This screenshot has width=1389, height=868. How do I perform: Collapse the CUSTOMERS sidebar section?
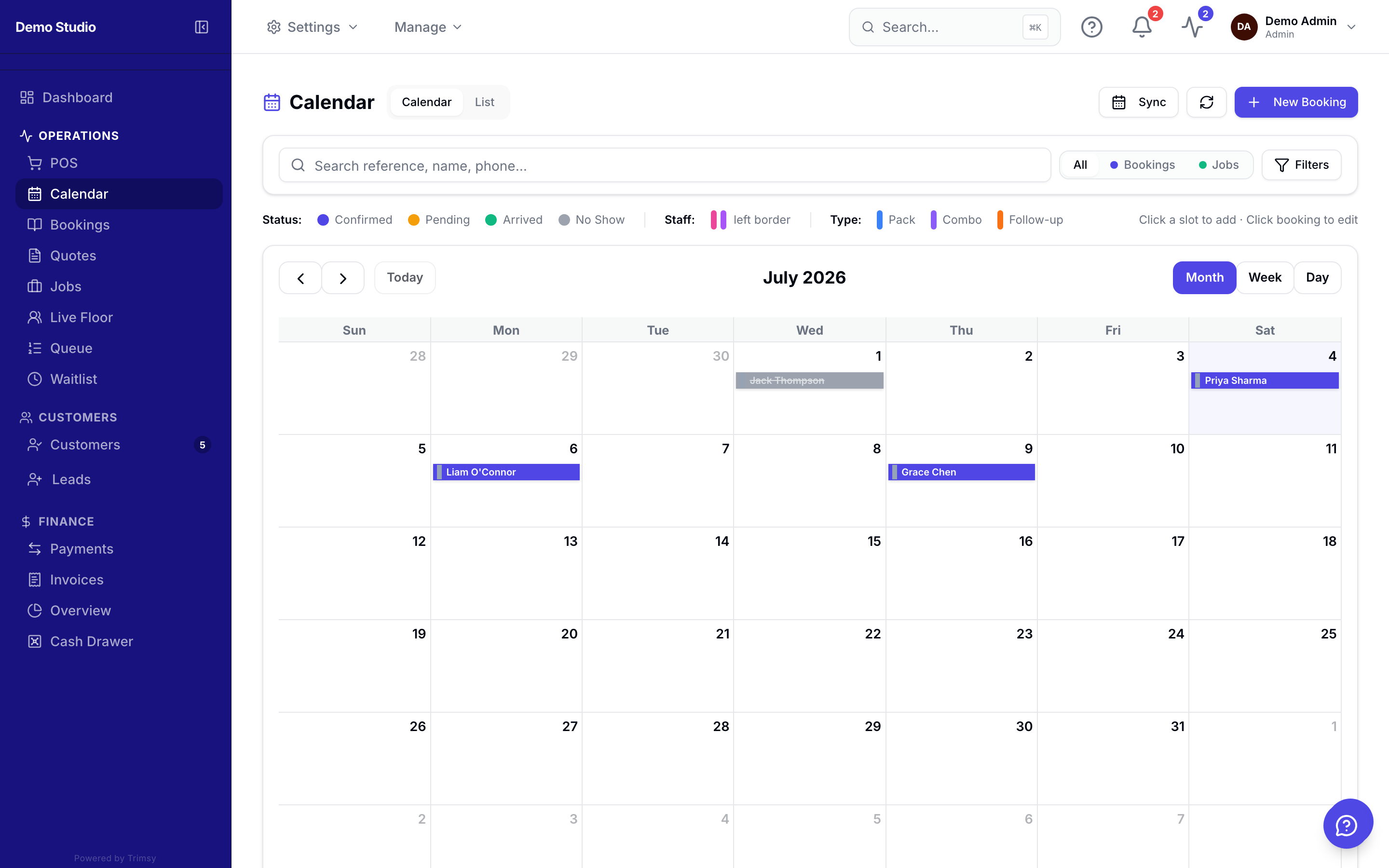[x=68, y=417]
